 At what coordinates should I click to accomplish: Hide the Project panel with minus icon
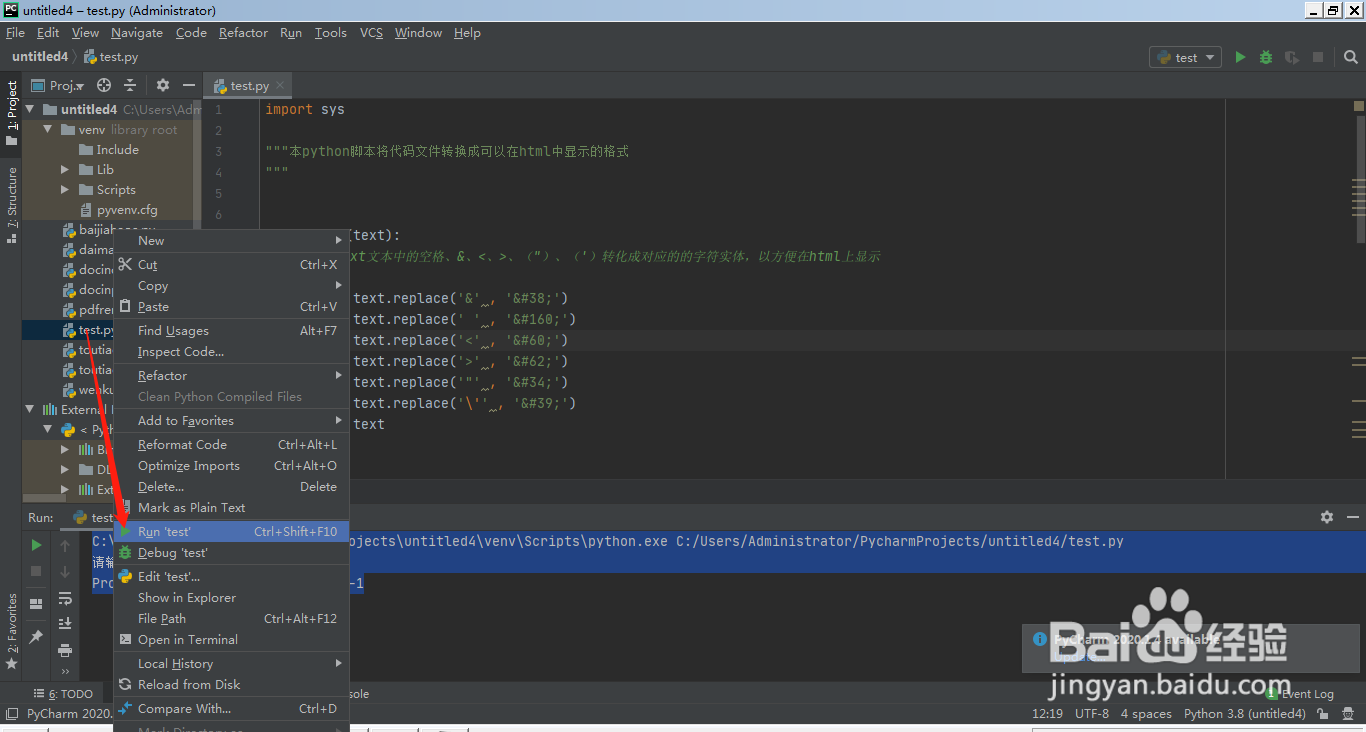pos(188,86)
